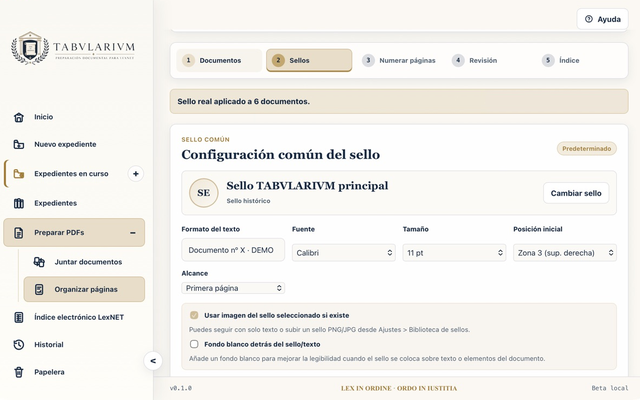
Task: Select the Sellos step
Action: 309,60
